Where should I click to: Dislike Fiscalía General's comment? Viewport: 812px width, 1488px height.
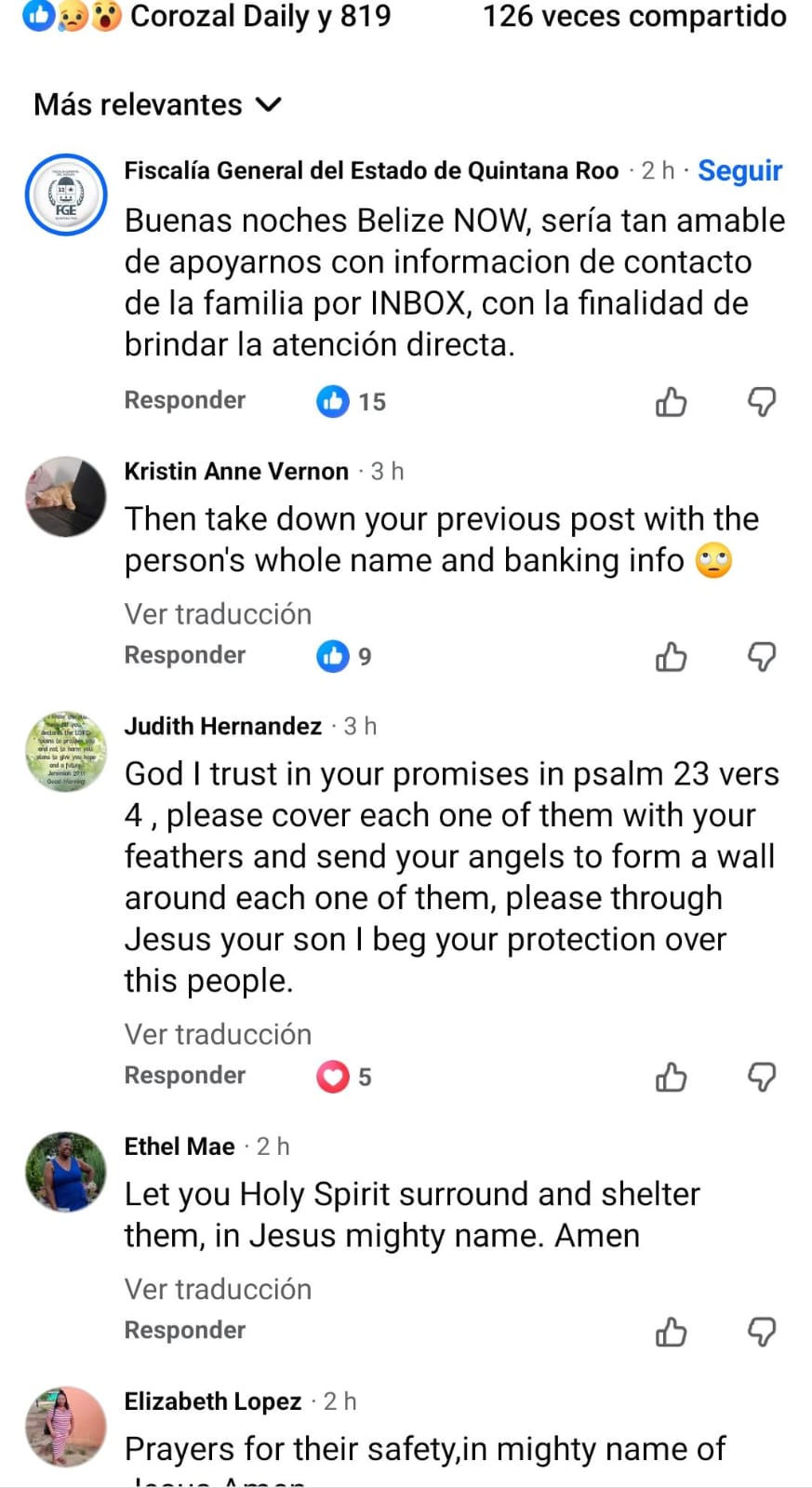pos(762,402)
